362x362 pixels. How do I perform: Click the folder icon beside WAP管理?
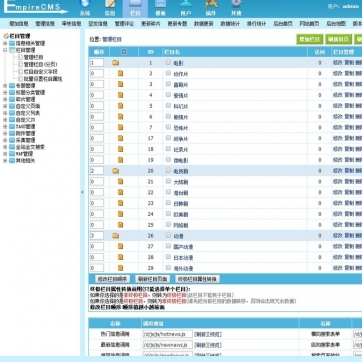(12, 154)
